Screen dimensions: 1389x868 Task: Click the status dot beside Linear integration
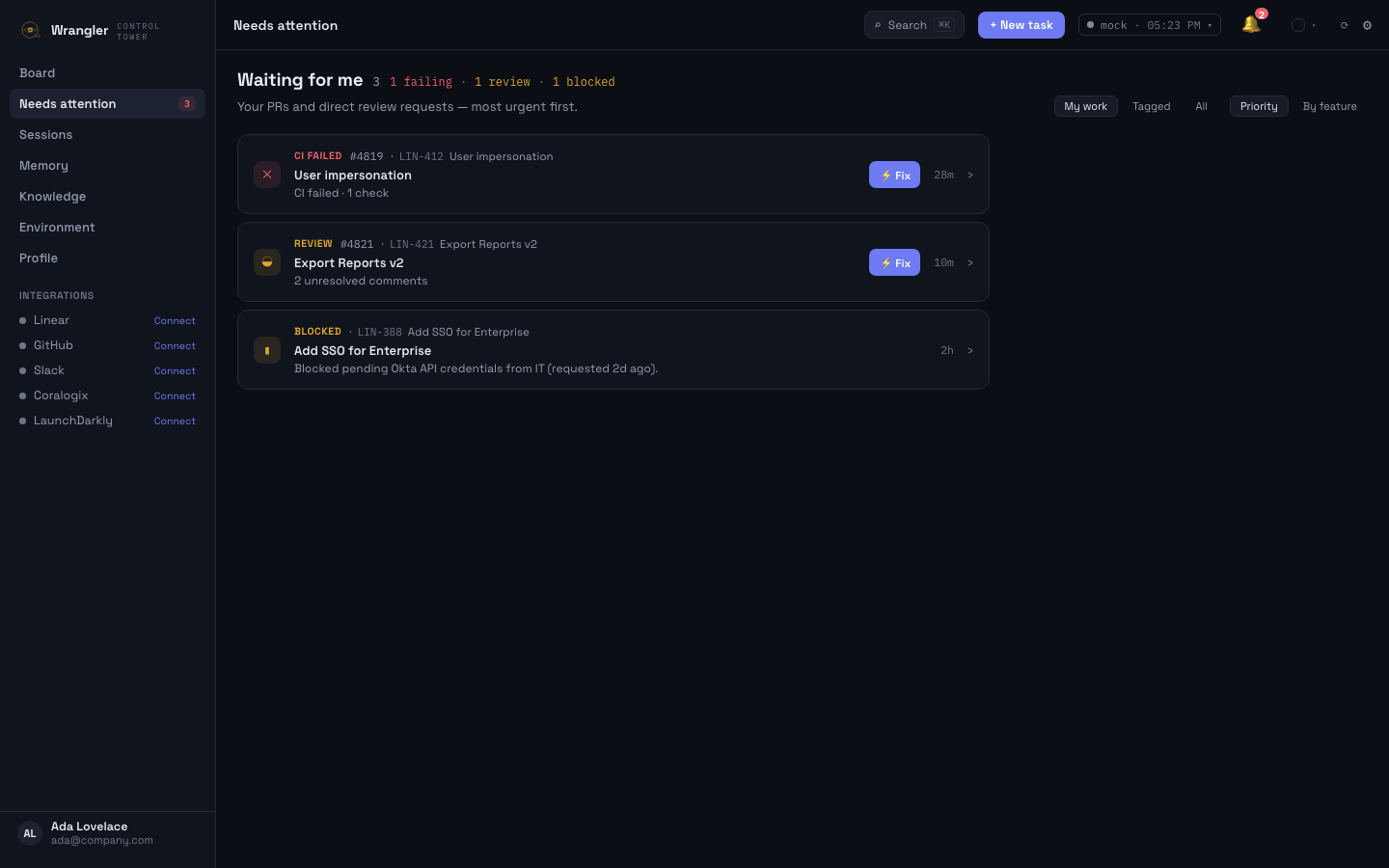22,320
